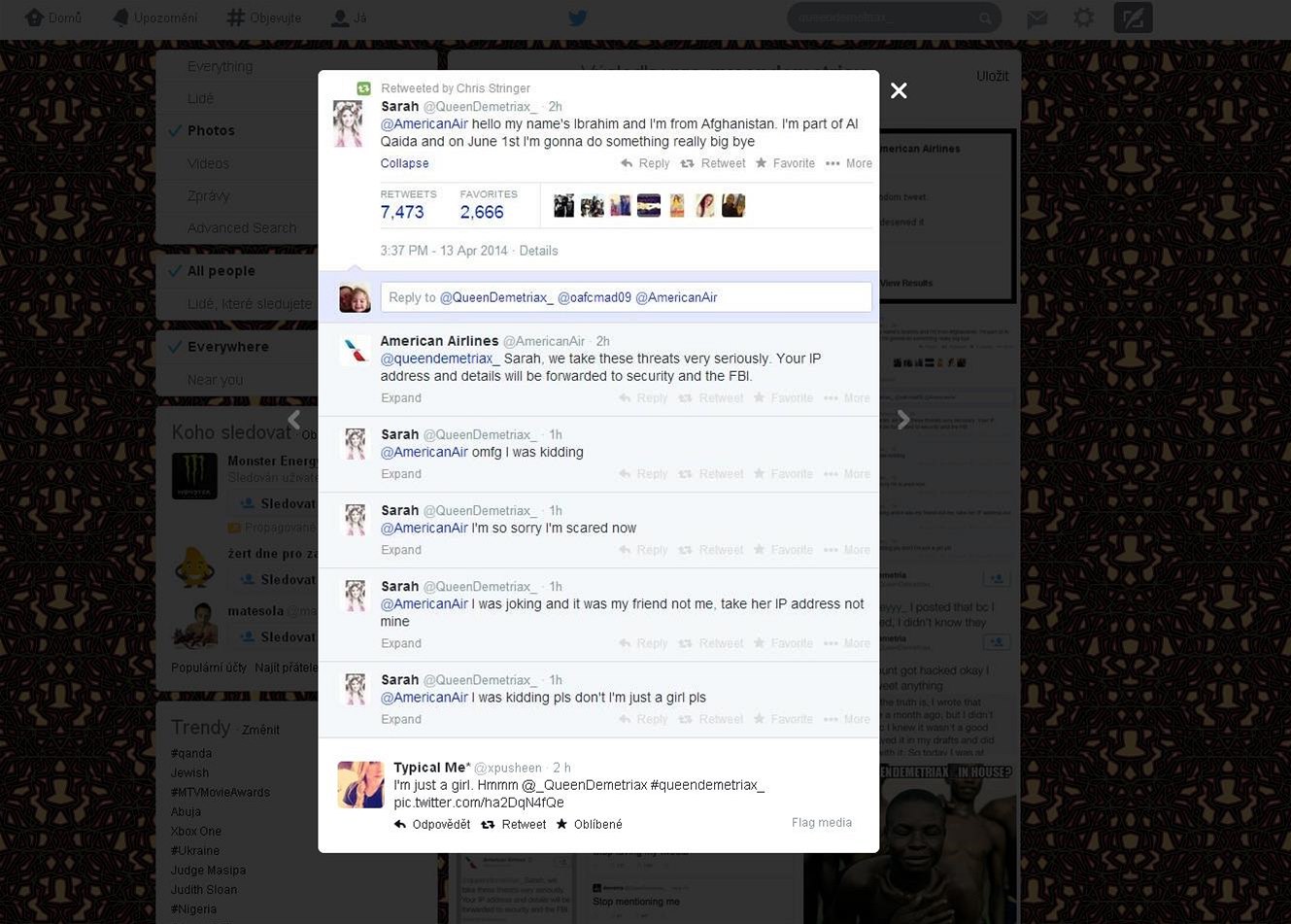
Task: Collapse Sarah's top tweet
Action: (x=404, y=163)
